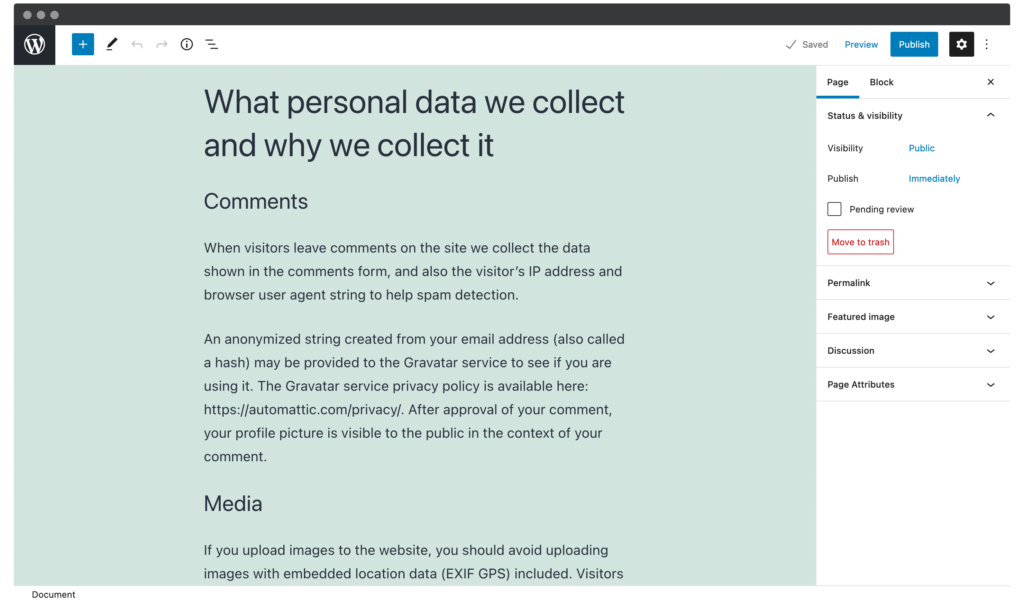Select the Page tab in sidebar
1024x606 pixels.
pyautogui.click(x=838, y=82)
